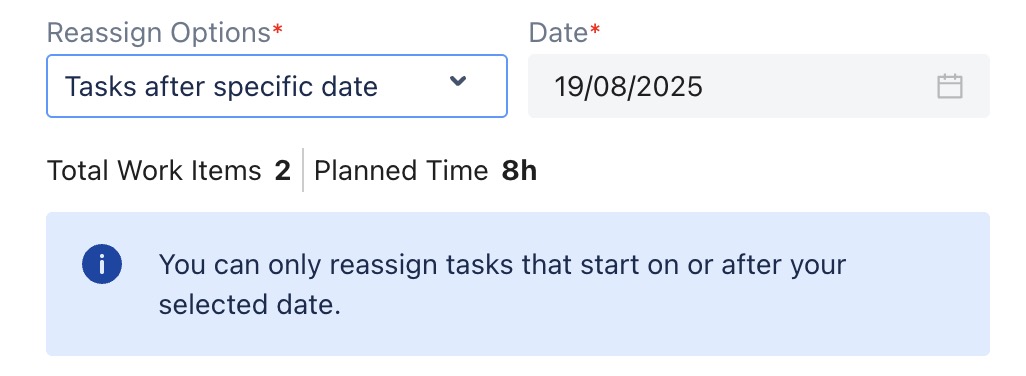Click the red asterisk beside Date

[x=594, y=29]
